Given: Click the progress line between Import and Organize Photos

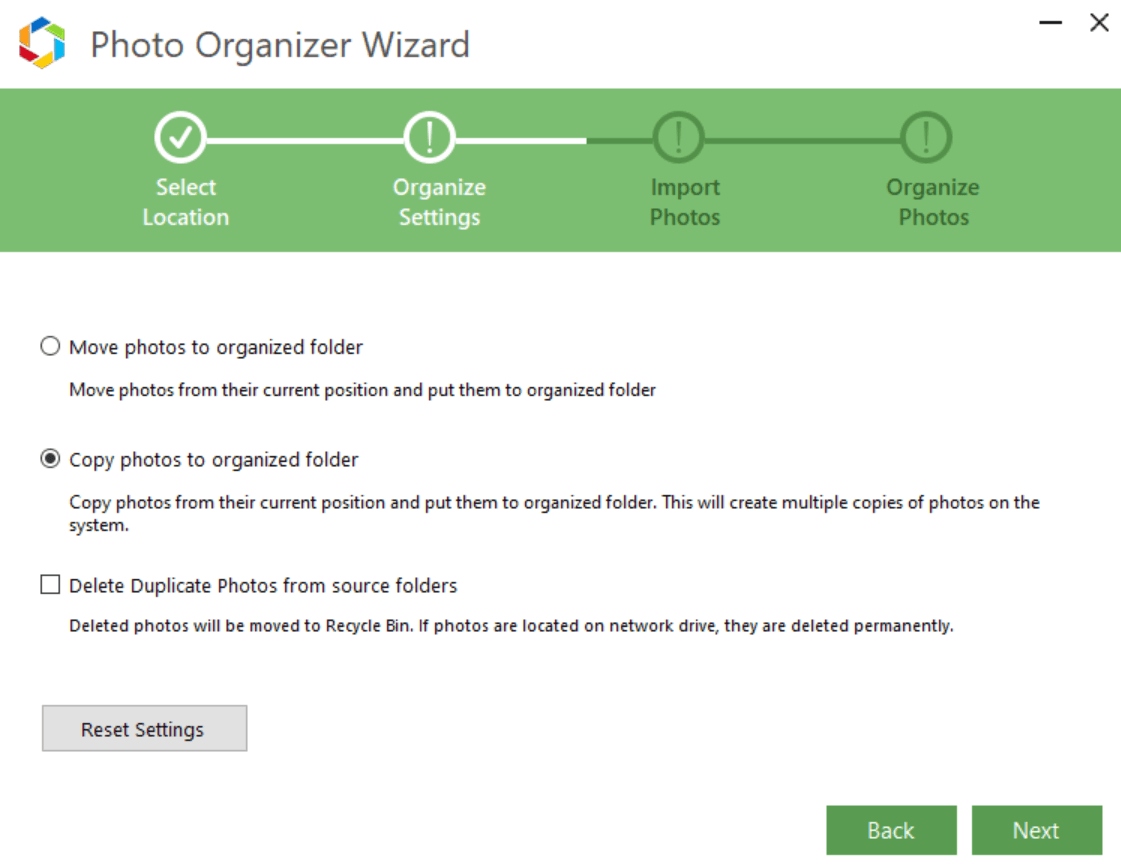Looking at the screenshot, I should tap(802, 141).
